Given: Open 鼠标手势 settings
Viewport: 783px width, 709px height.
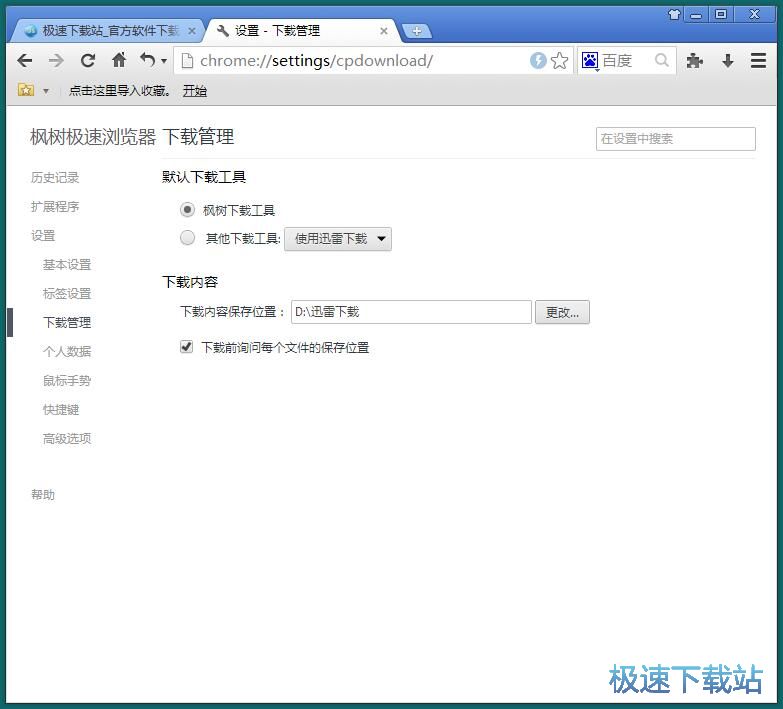Looking at the screenshot, I should click(x=67, y=380).
